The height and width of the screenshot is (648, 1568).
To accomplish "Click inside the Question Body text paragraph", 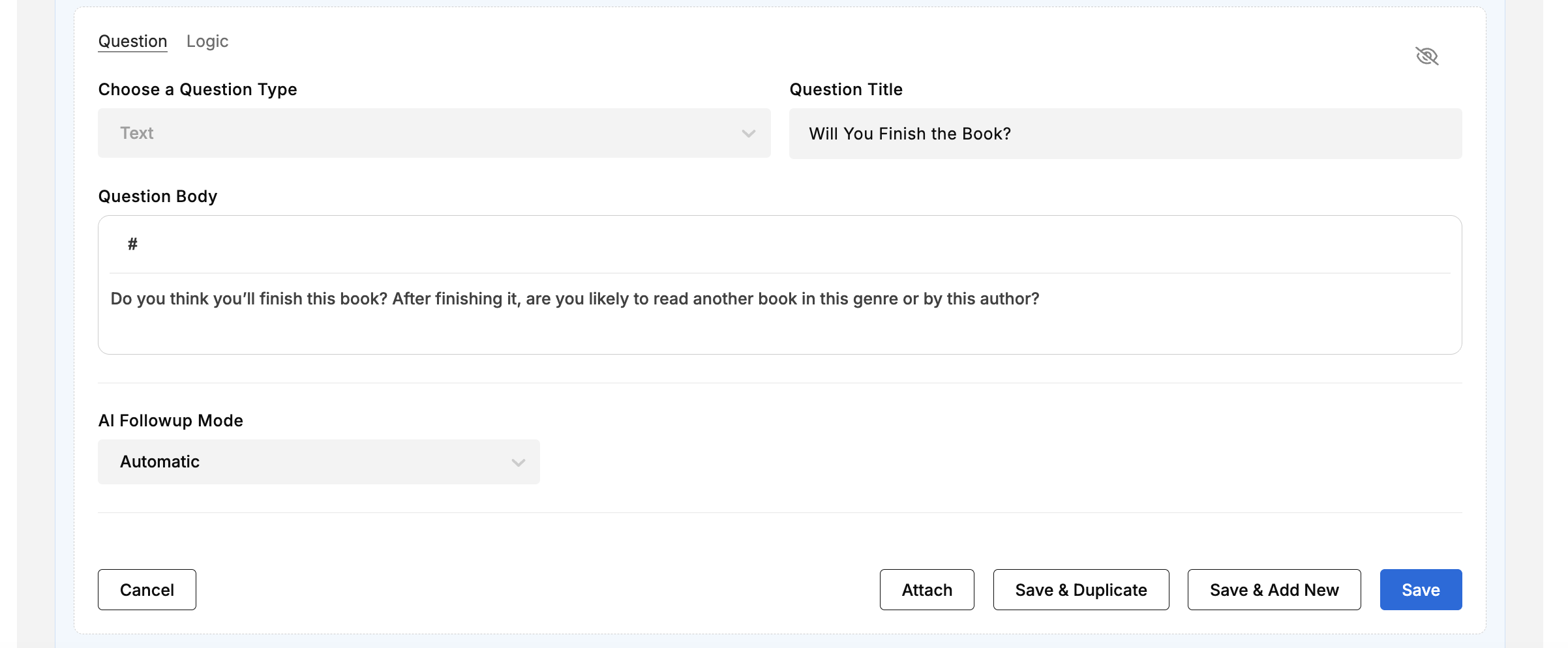I will pos(574,299).
